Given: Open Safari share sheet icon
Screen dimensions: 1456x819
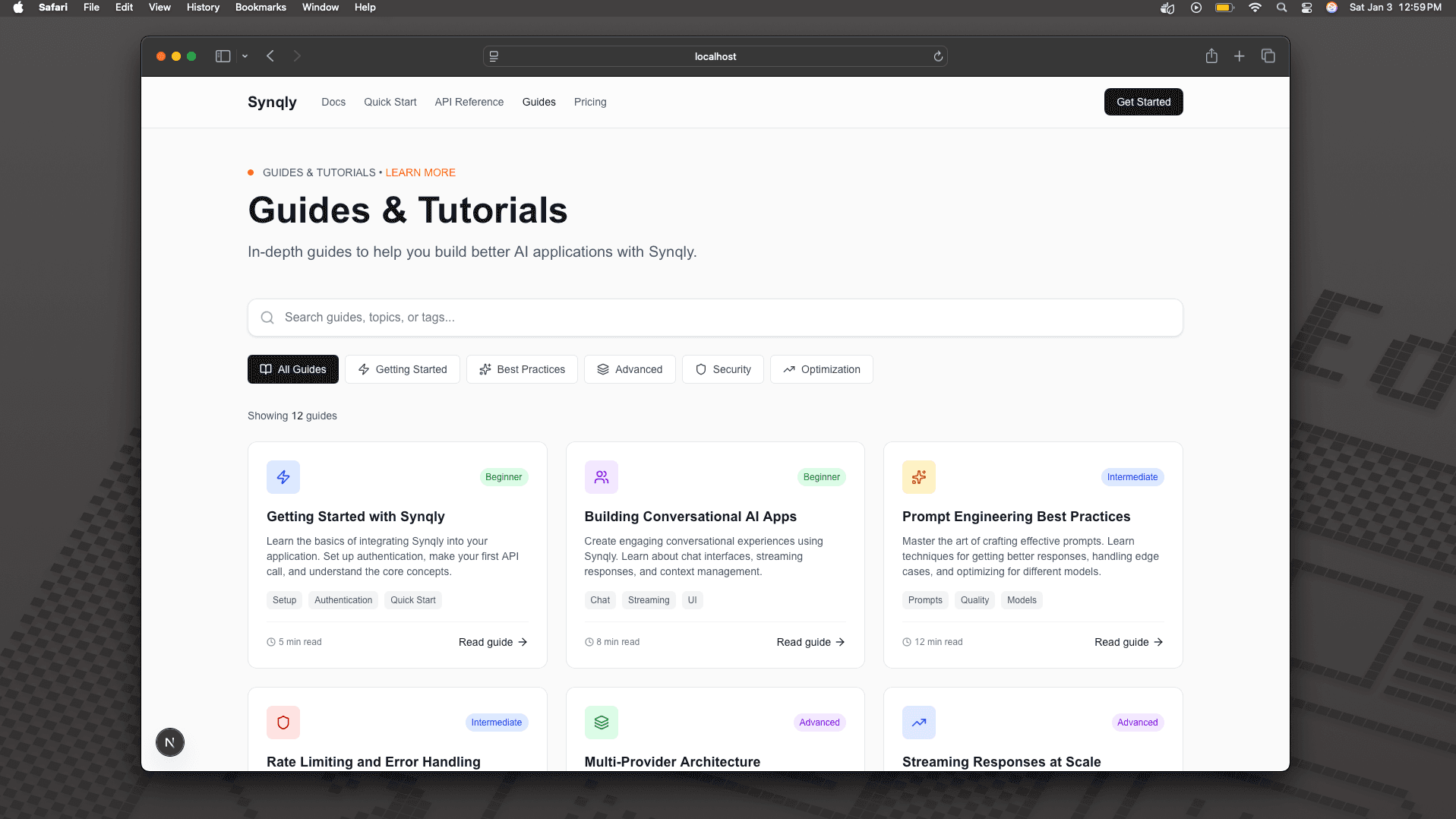Looking at the screenshot, I should pyautogui.click(x=1211, y=56).
